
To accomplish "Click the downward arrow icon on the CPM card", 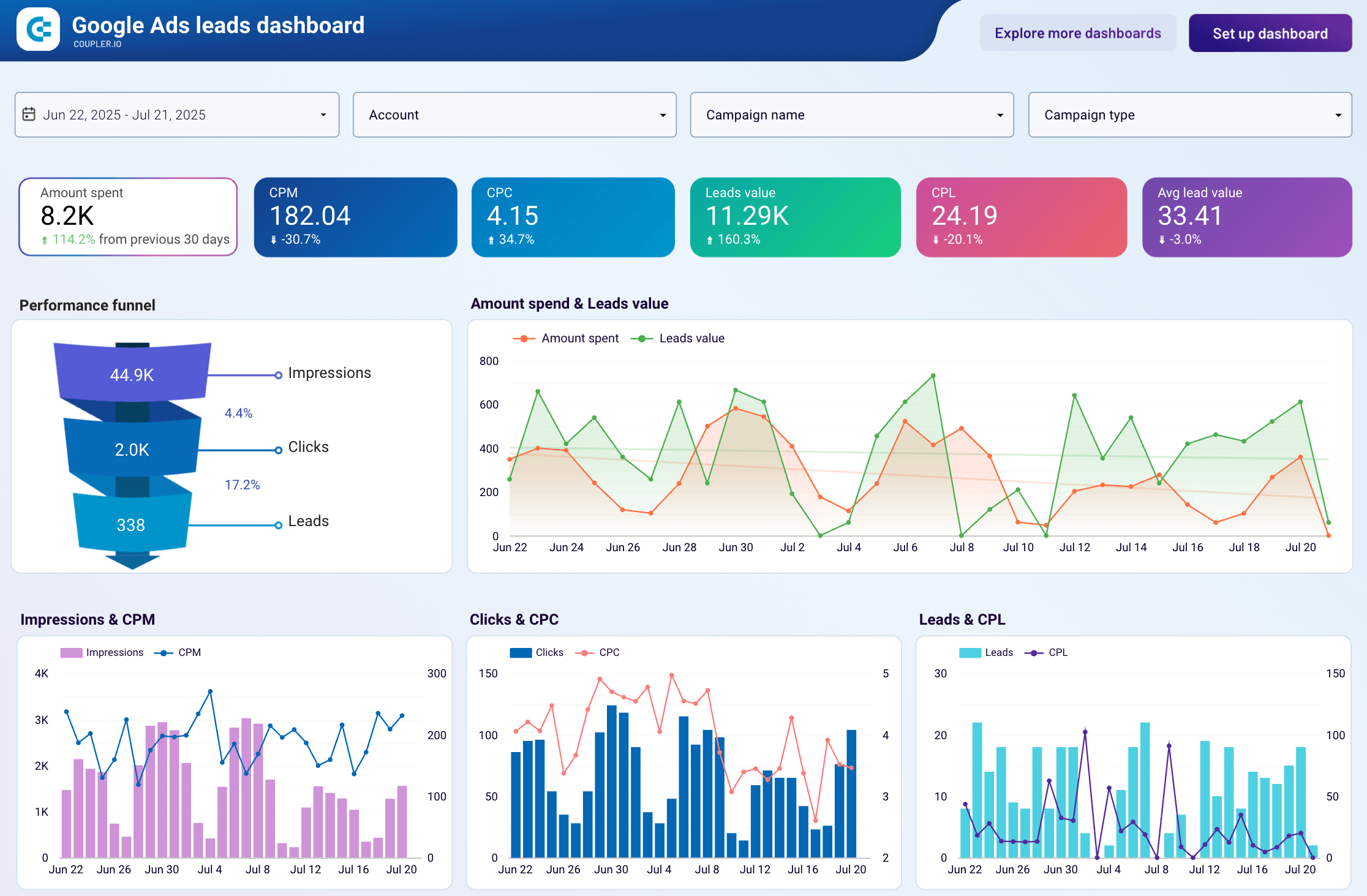I will pyautogui.click(x=274, y=240).
